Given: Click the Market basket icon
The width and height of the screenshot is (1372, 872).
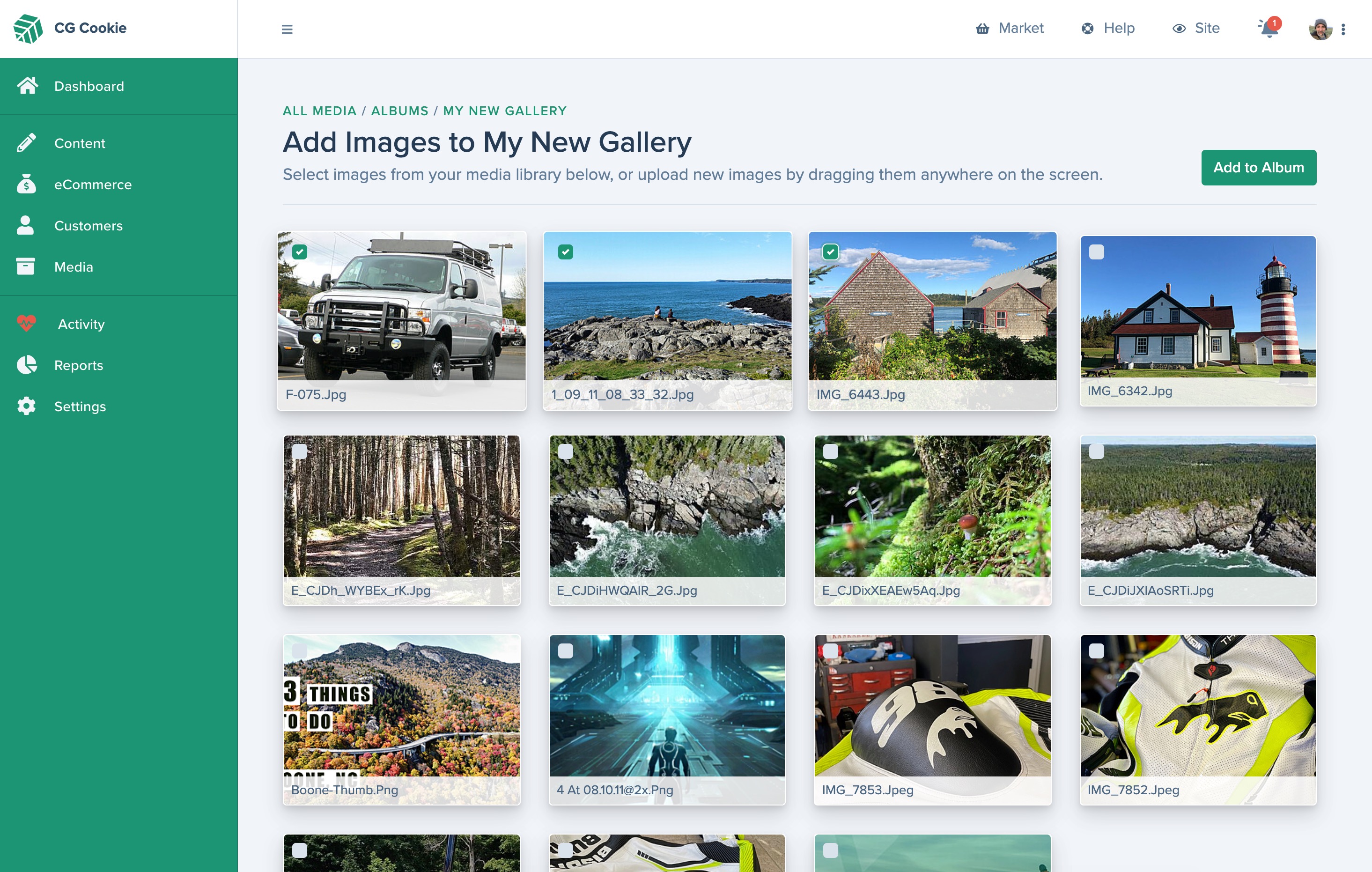Looking at the screenshot, I should coord(982,29).
